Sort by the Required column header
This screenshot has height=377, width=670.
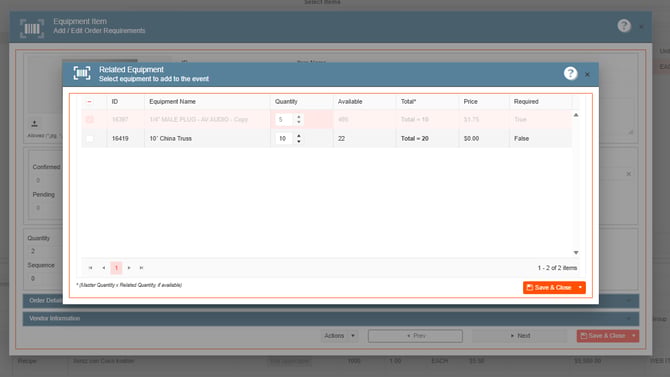tap(526, 102)
